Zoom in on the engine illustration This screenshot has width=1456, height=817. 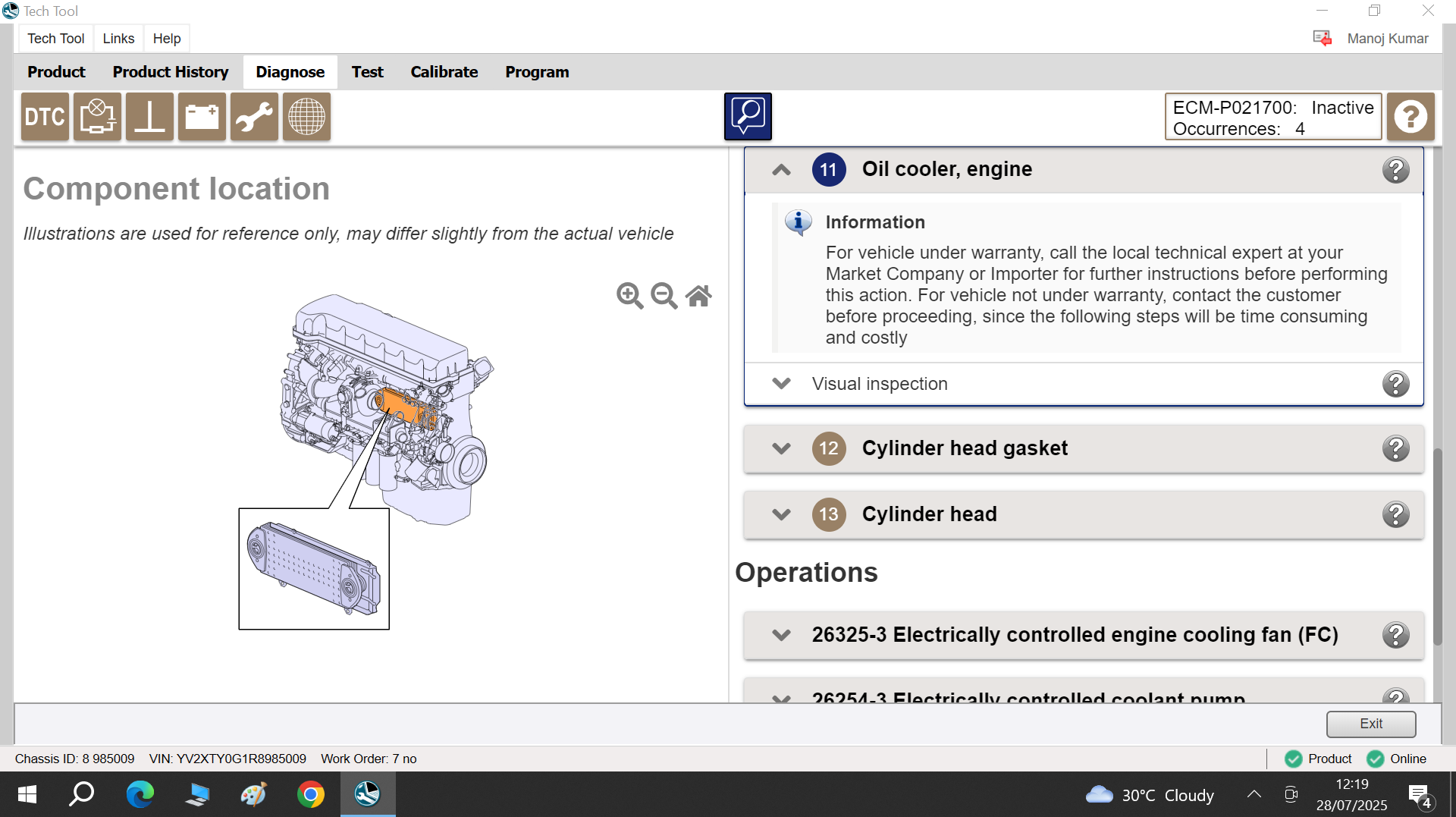click(x=629, y=295)
